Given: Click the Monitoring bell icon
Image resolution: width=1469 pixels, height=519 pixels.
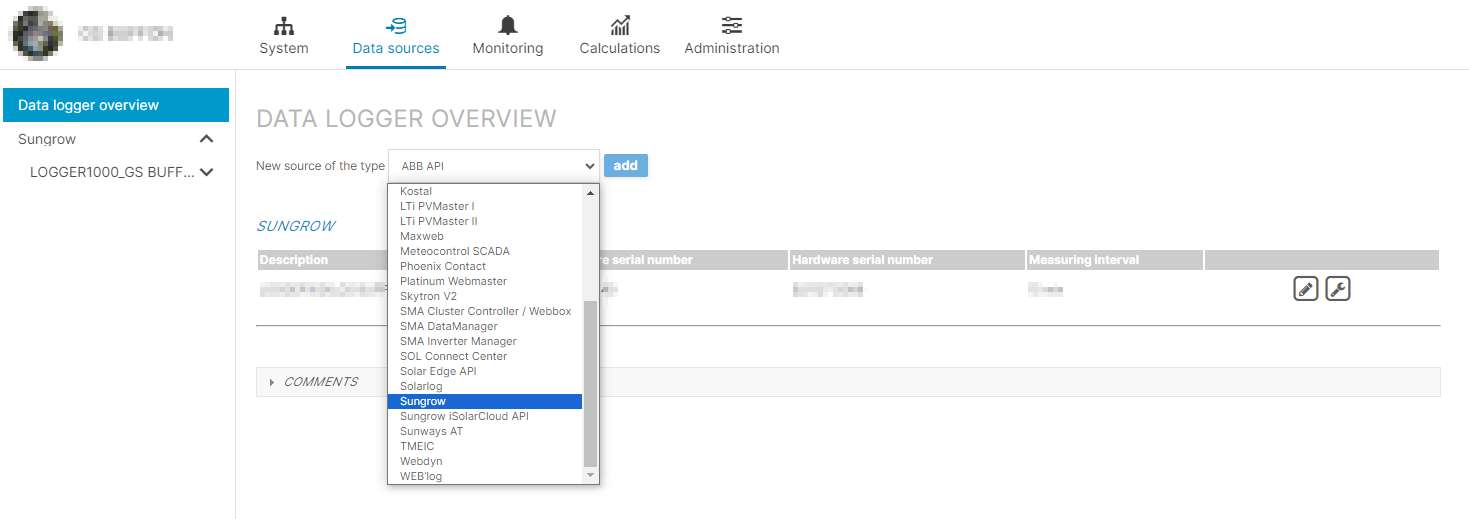Looking at the screenshot, I should click(508, 25).
